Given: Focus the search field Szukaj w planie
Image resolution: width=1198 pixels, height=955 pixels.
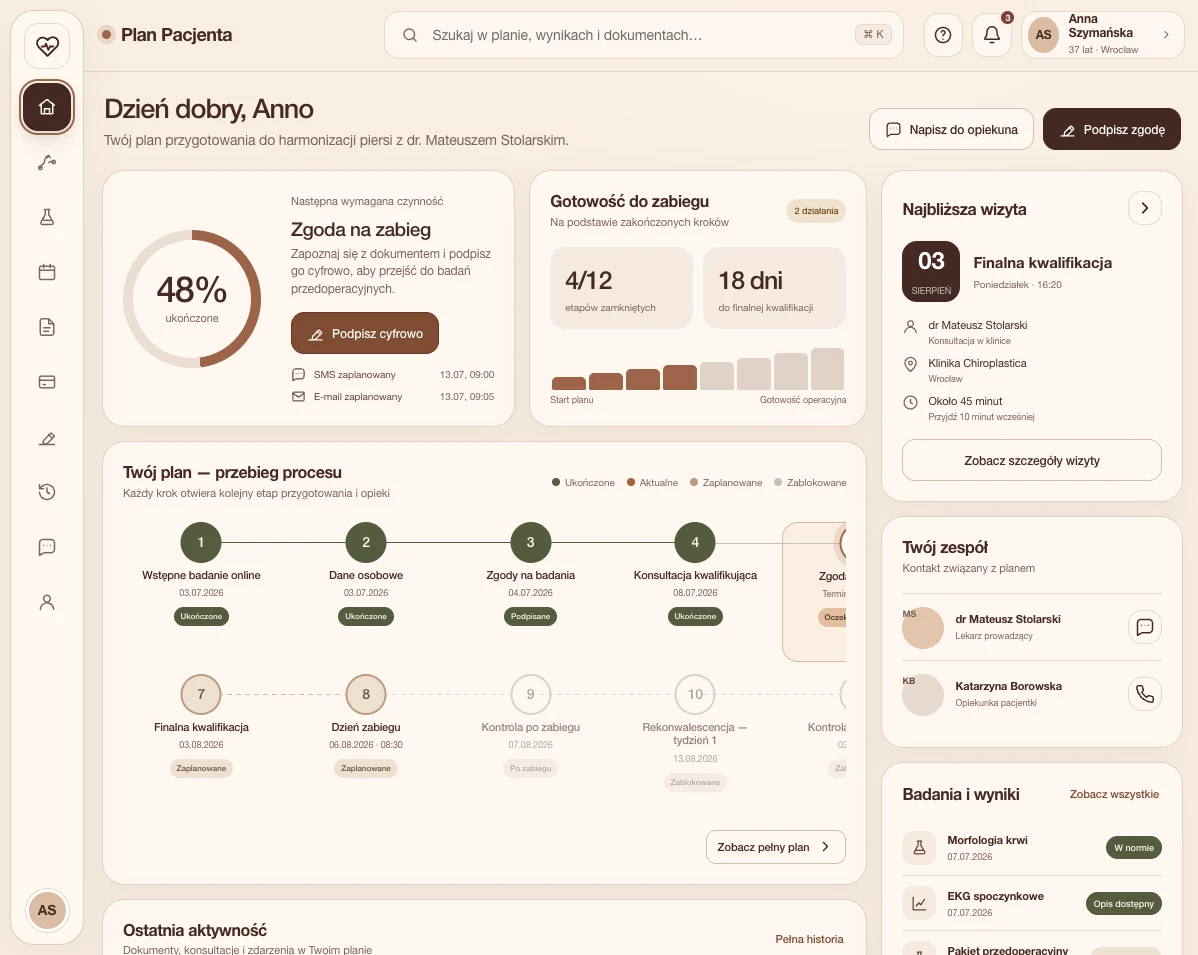Looking at the screenshot, I should pyautogui.click(x=643, y=35).
